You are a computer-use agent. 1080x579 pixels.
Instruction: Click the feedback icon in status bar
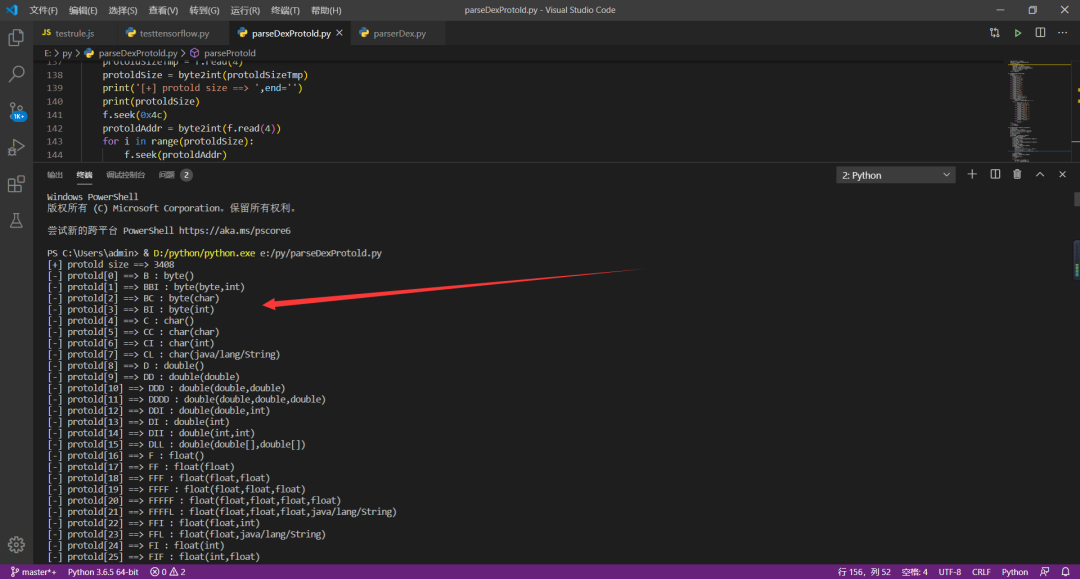click(1045, 572)
